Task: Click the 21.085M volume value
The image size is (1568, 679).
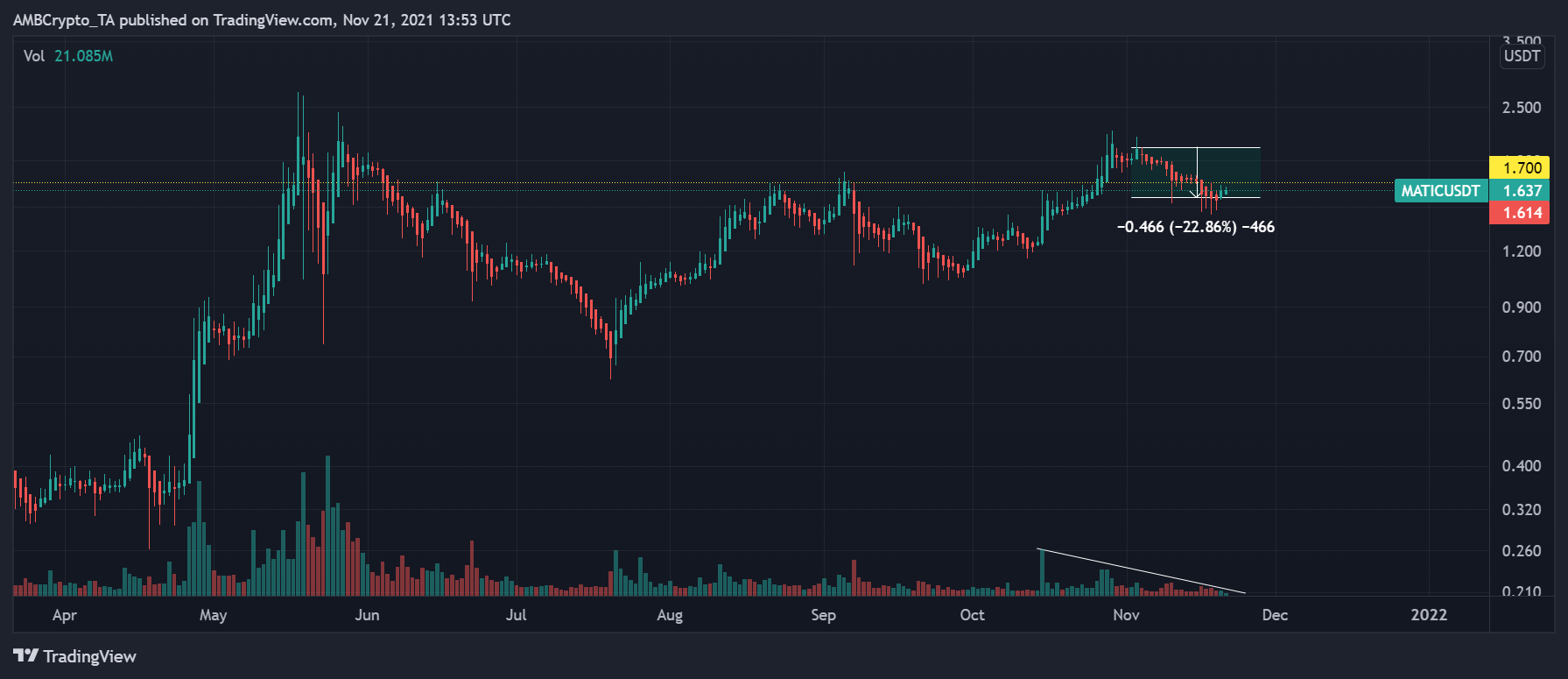Action: [83, 56]
